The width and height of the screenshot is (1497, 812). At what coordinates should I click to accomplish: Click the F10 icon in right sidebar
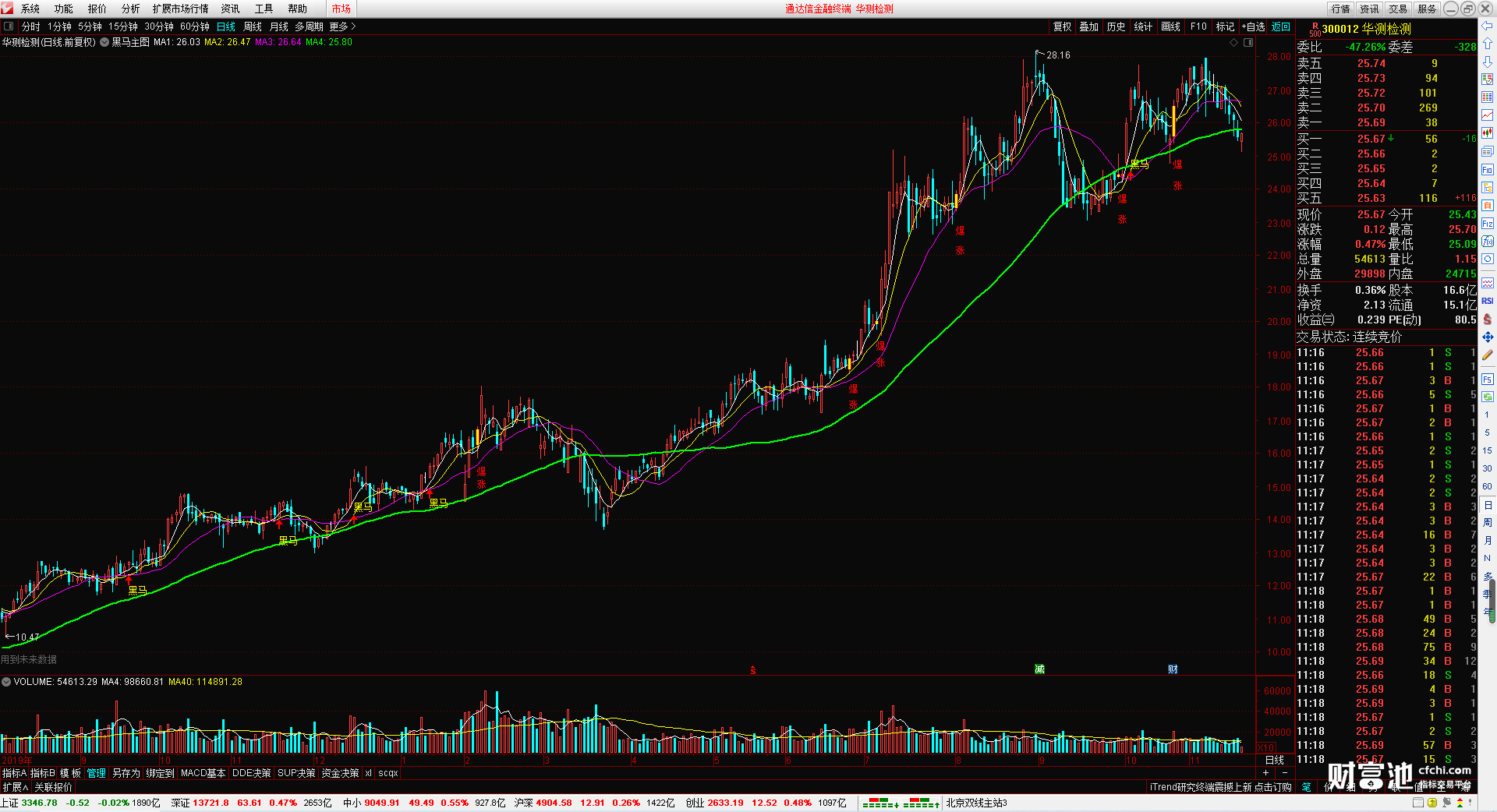[1488, 169]
